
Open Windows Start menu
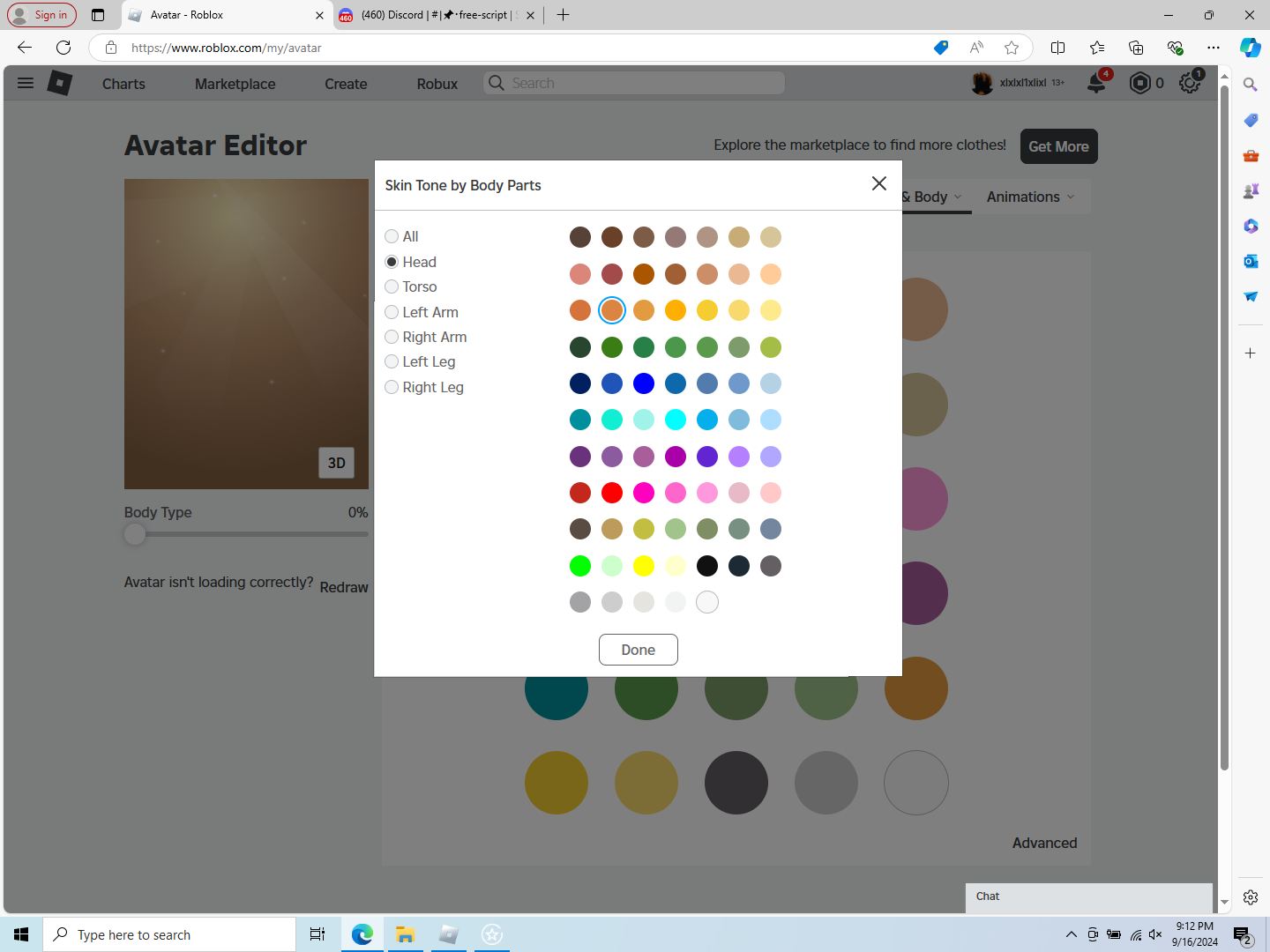point(21,934)
